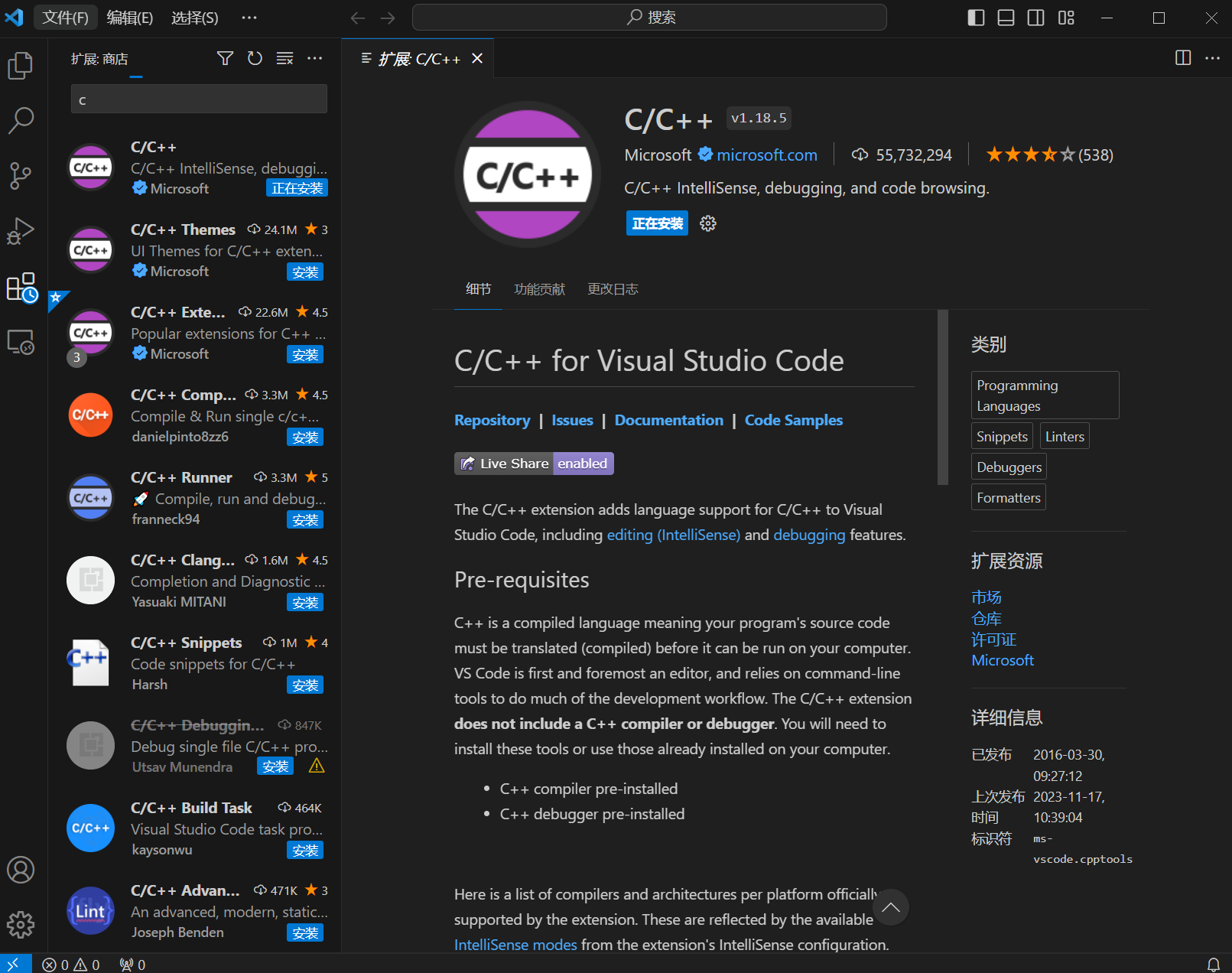Click the extension search input field
The height and width of the screenshot is (973, 1232).
pyautogui.click(x=199, y=99)
